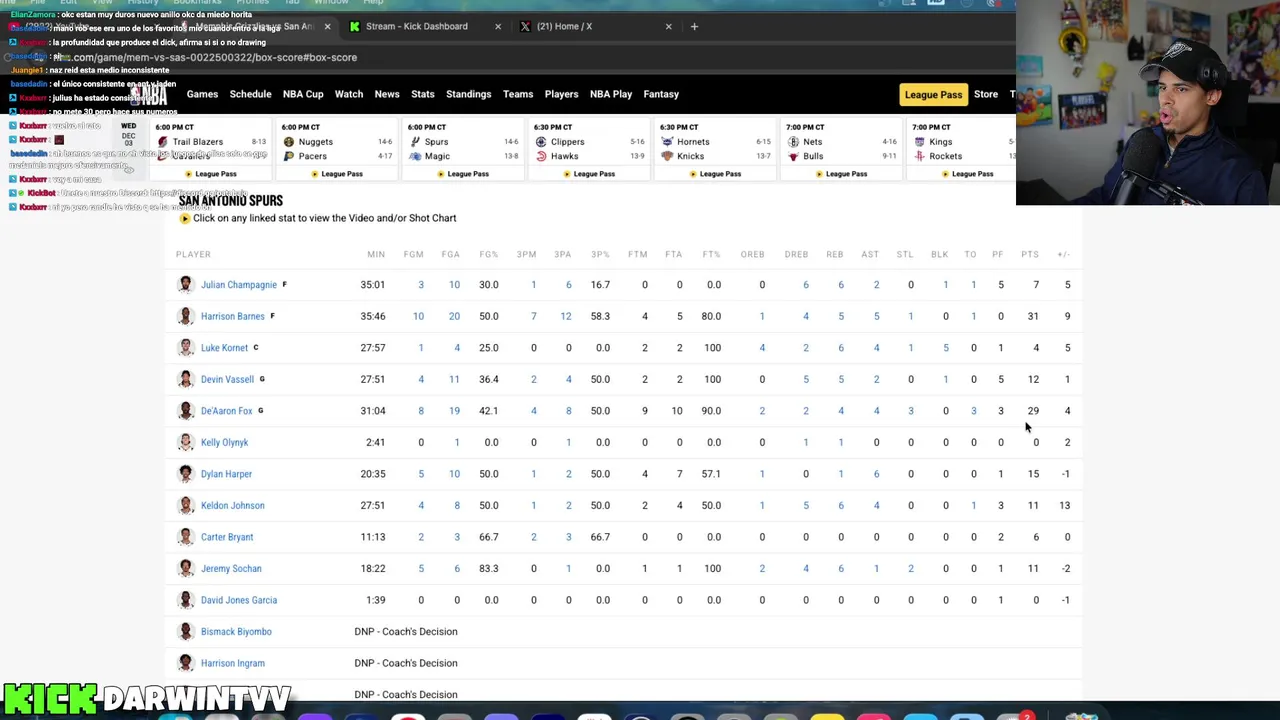Open the Players nav item

561,94
